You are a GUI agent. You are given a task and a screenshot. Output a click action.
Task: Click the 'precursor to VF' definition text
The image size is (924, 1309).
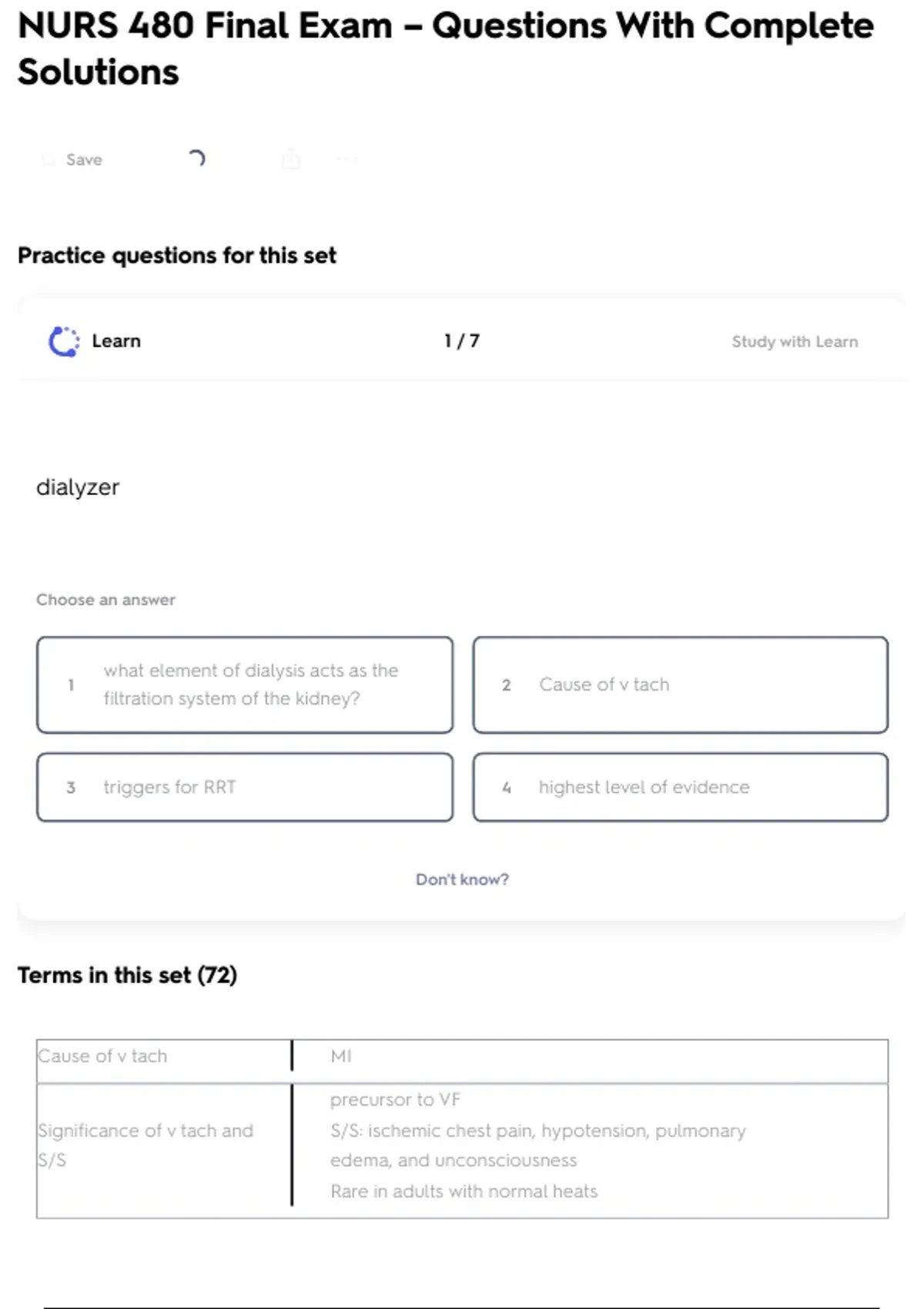point(395,1100)
